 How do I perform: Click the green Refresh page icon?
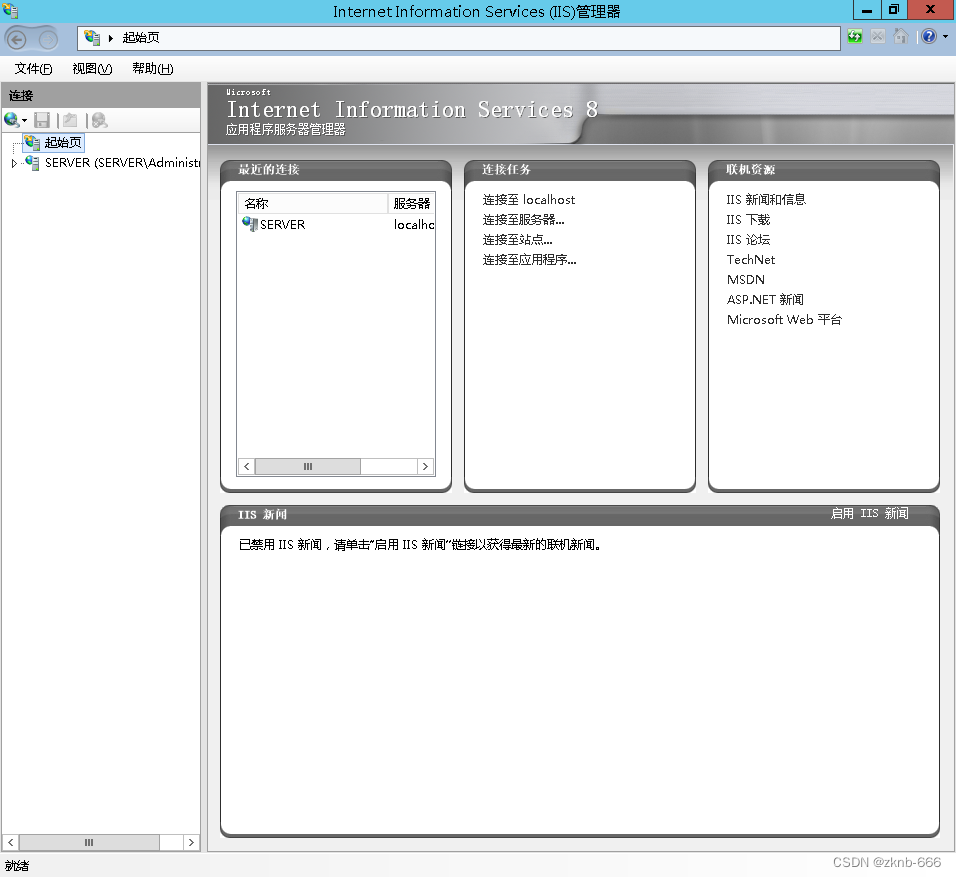tap(855, 37)
